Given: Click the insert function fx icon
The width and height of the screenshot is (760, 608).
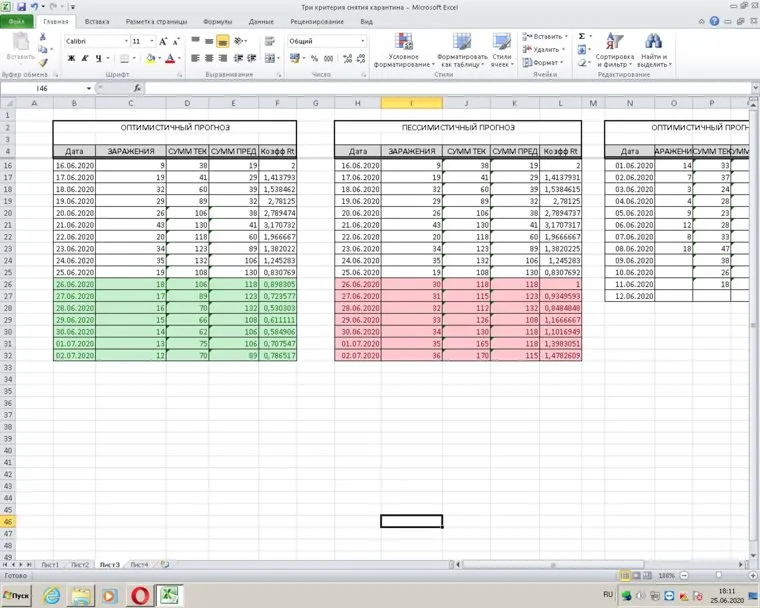Looking at the screenshot, I should [137, 89].
